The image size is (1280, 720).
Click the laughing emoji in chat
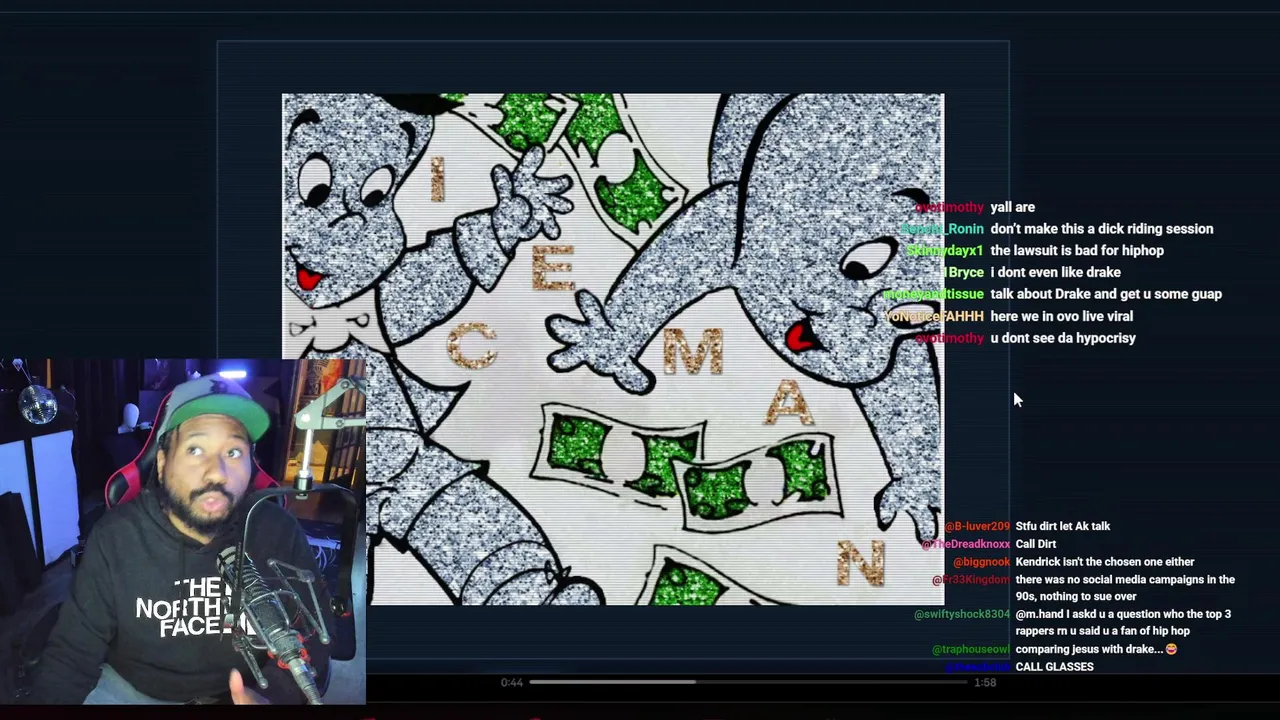(x=1171, y=649)
